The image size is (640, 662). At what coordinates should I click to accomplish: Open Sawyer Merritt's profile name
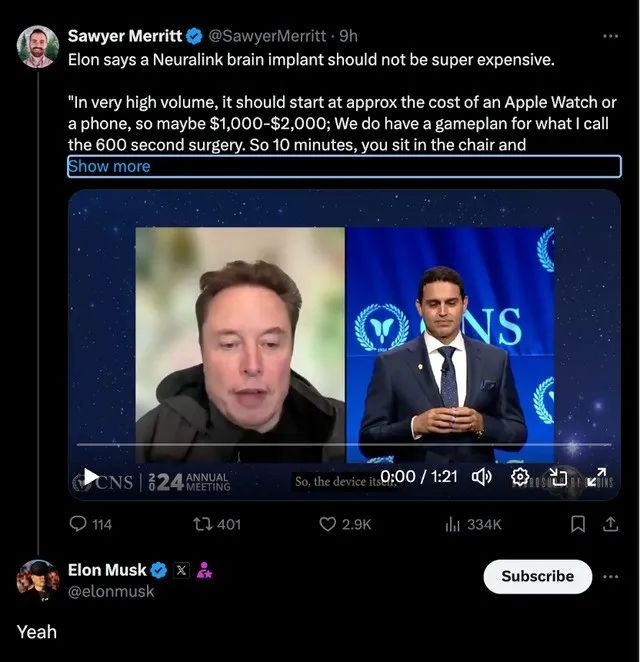pyautogui.click(x=124, y=36)
